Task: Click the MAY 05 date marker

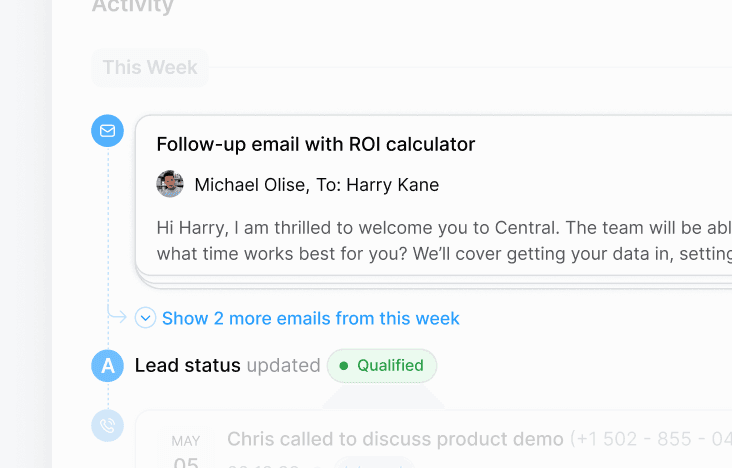Action: pyautogui.click(x=185, y=452)
